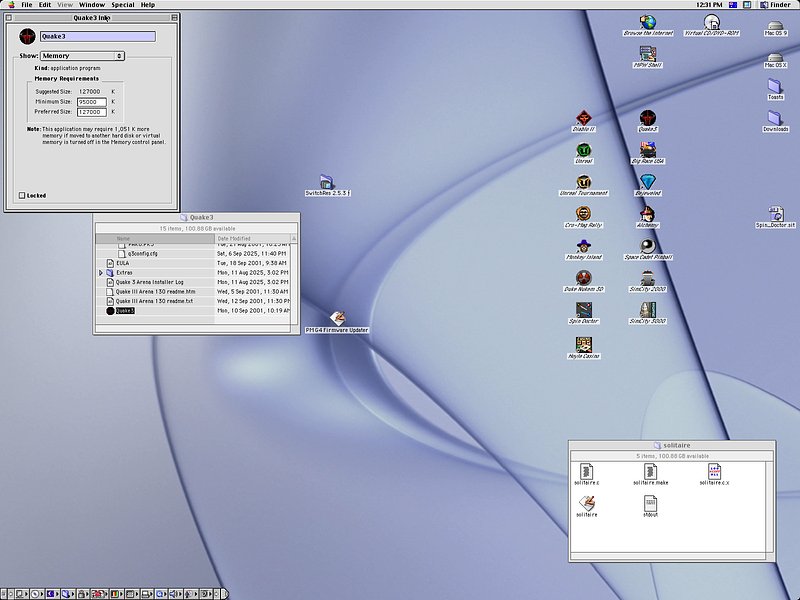This screenshot has height=600, width=800.
Task: Select Quake III Arena 130 readme.htm row
Action: (193, 292)
